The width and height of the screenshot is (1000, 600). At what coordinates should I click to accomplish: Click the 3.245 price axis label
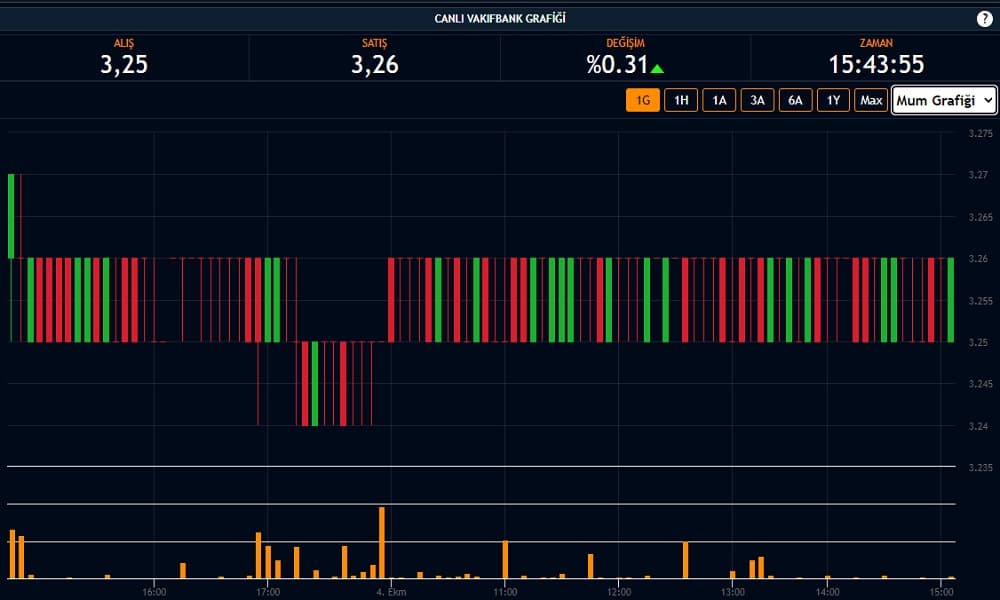(980, 384)
